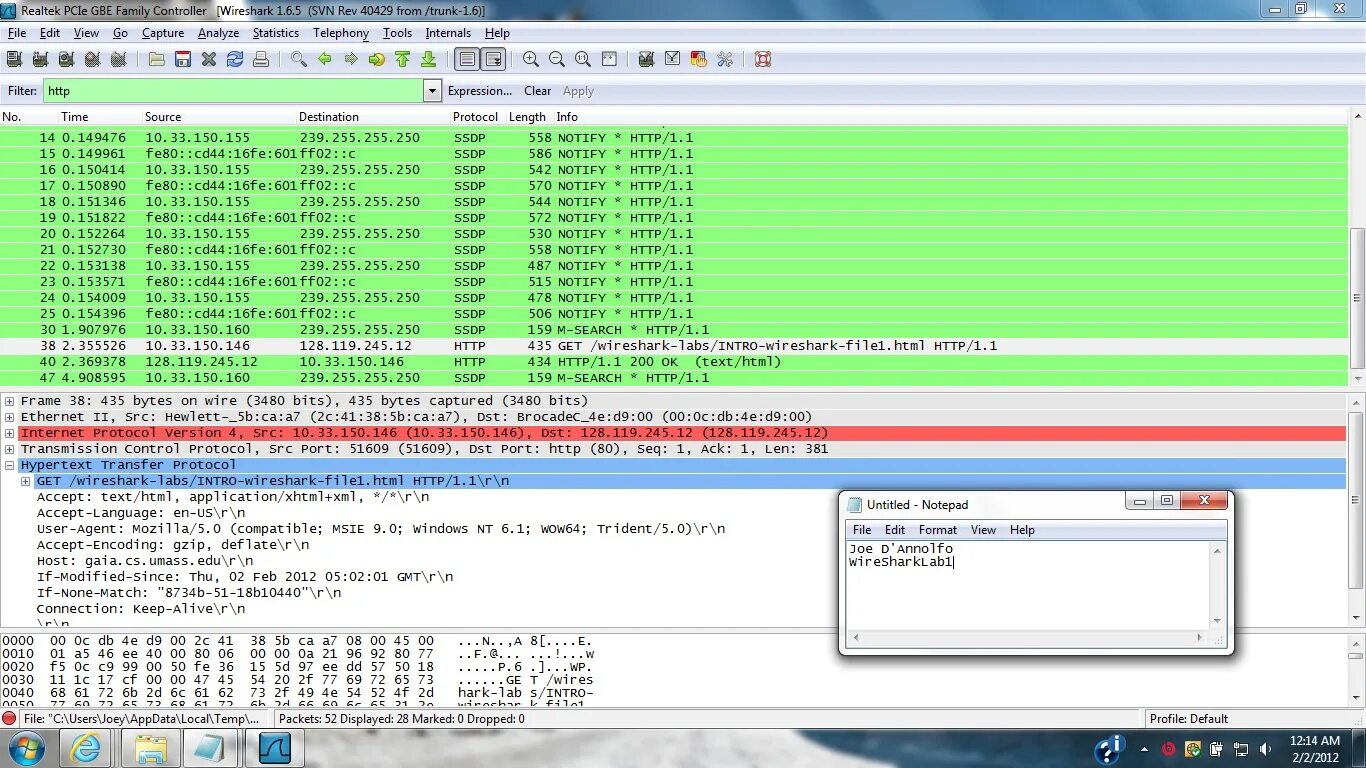Open the Internals menu
The image size is (1366, 768).
448,33
